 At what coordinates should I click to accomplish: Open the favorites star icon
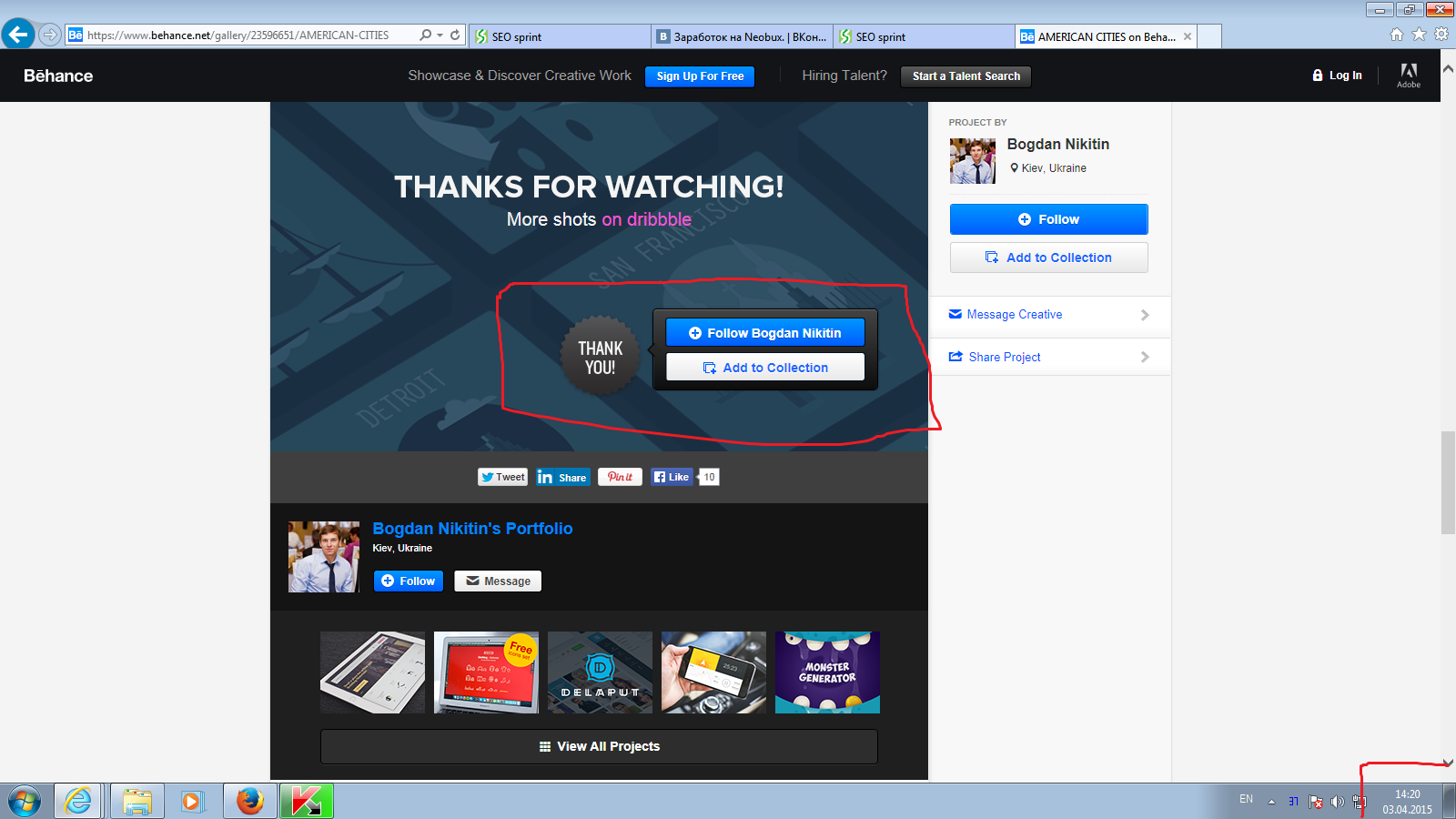[1419, 35]
